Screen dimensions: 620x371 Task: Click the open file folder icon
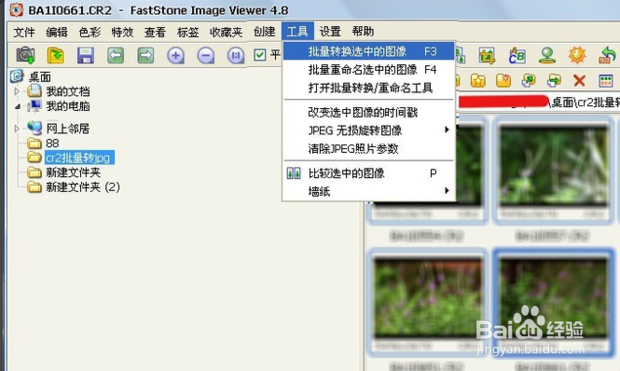pyautogui.click(x=55, y=55)
